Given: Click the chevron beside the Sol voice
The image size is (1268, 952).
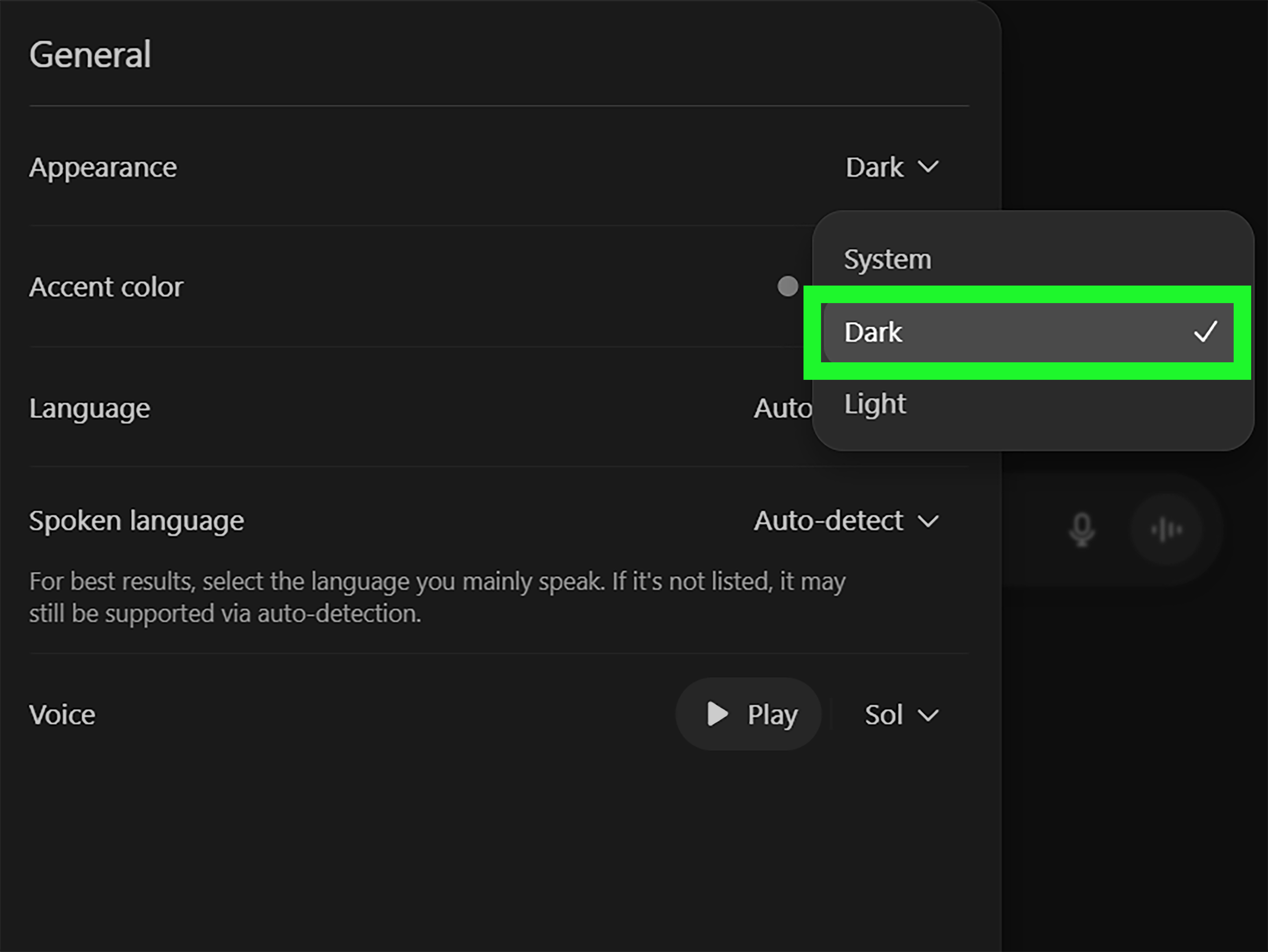Looking at the screenshot, I should (929, 715).
